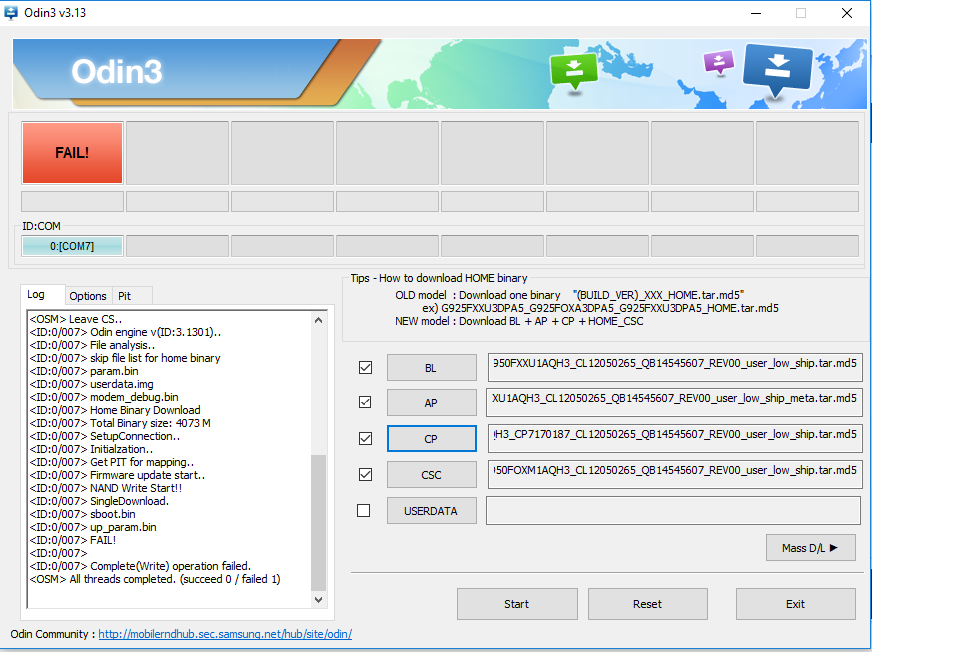Uncheck the AP file checkbox
960x652 pixels.
pos(366,402)
